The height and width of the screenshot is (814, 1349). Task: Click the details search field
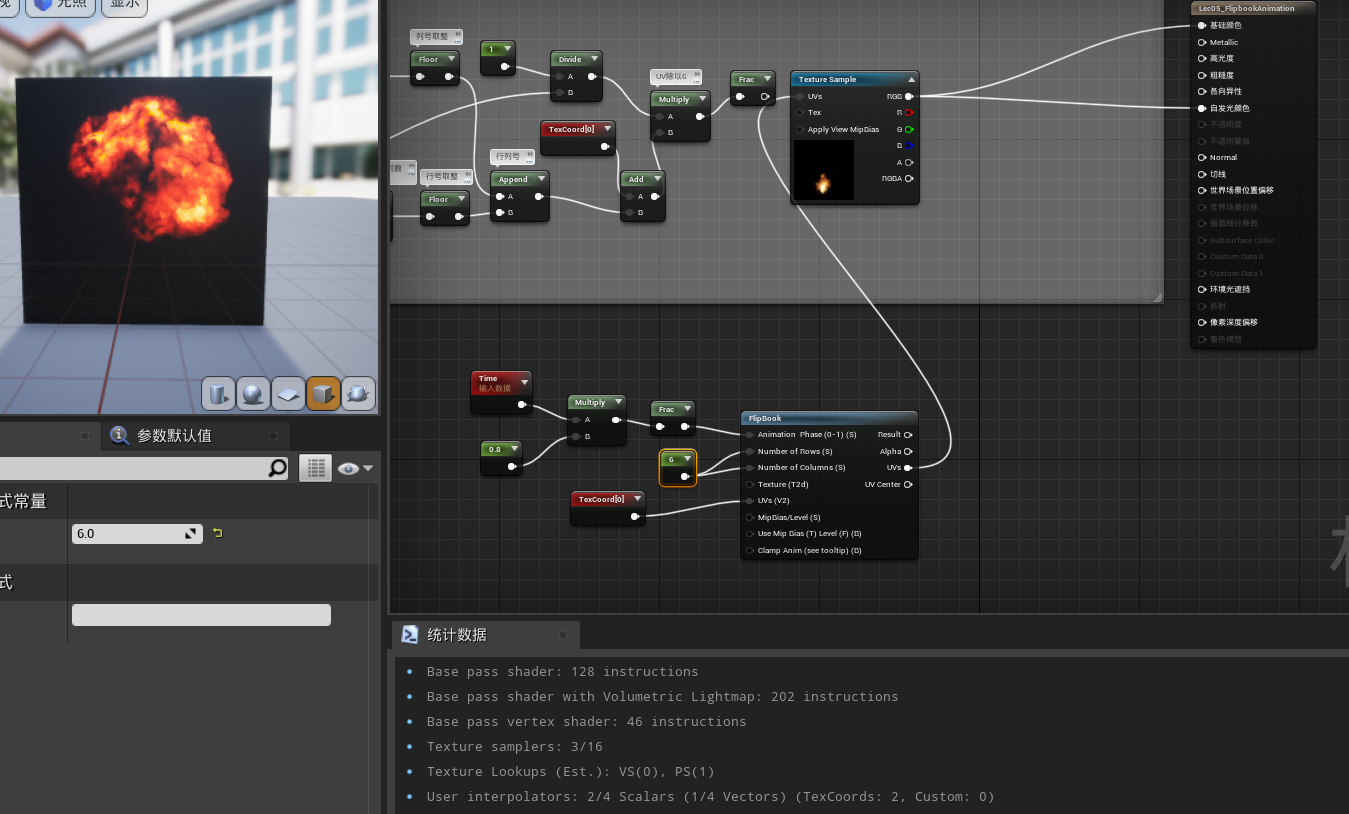(144, 467)
